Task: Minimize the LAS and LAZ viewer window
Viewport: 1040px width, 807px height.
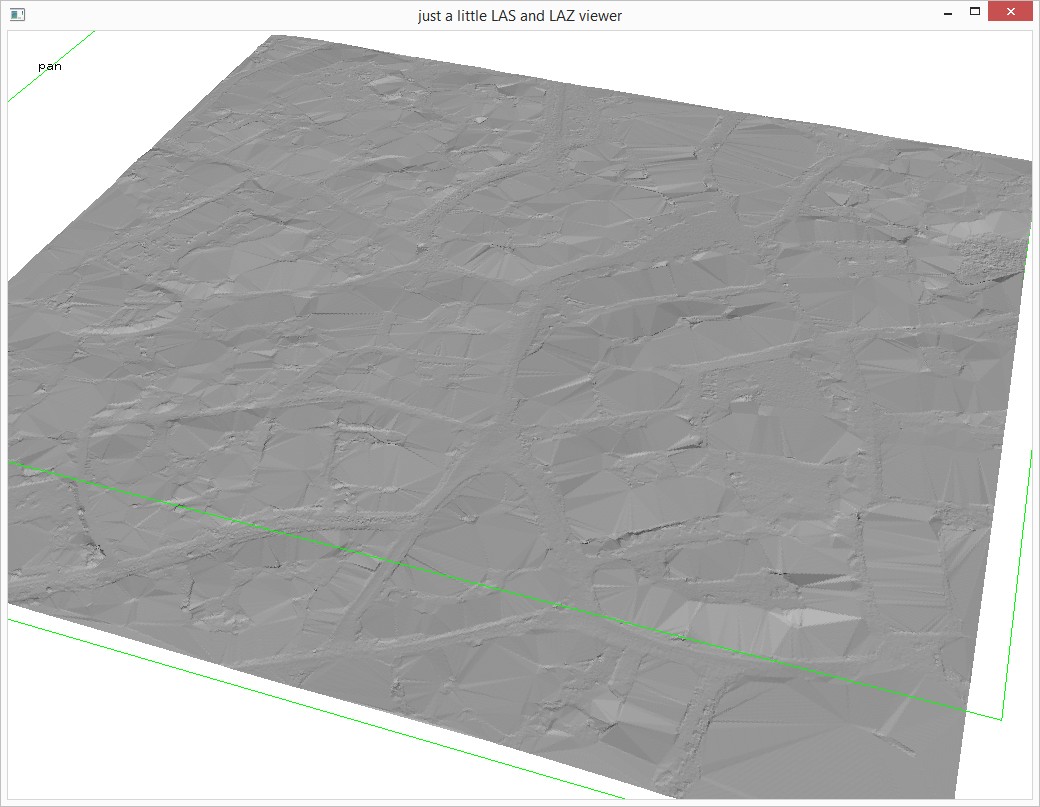Action: pyautogui.click(x=946, y=14)
